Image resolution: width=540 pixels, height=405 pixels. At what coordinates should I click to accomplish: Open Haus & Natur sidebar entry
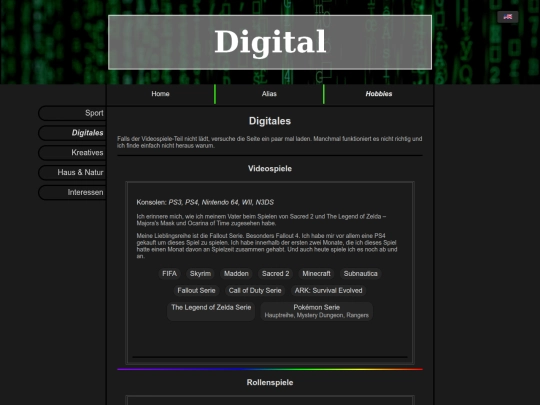coord(72,173)
